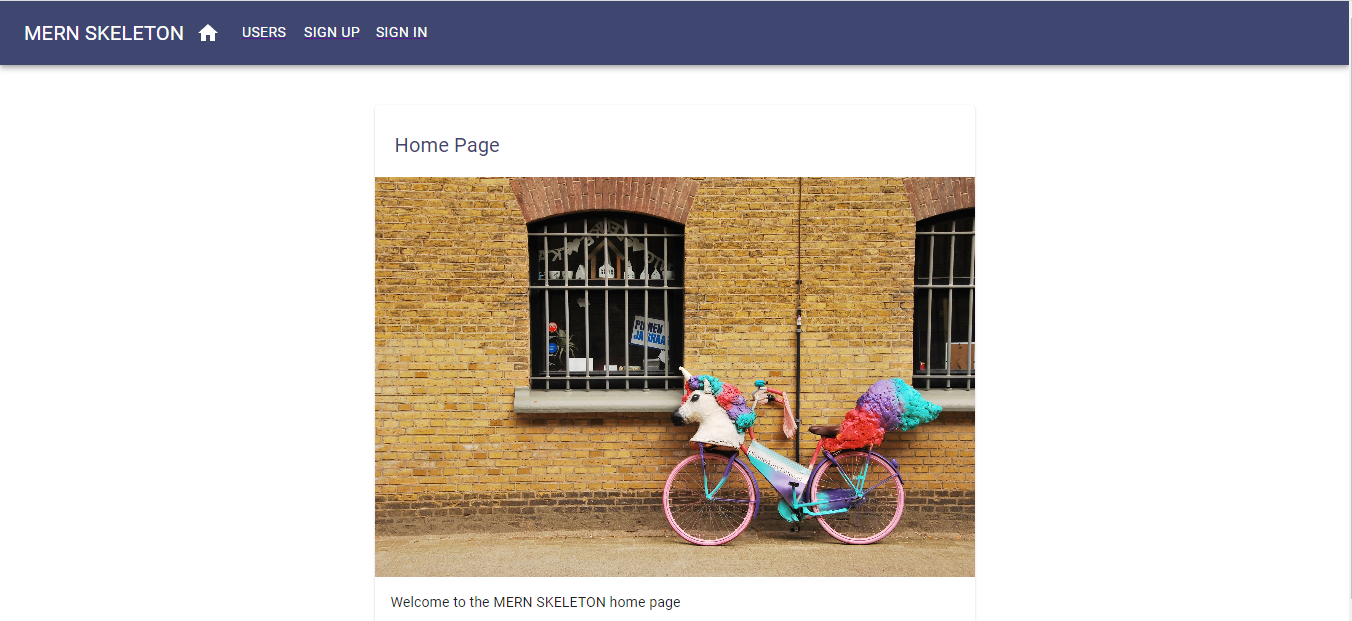1352x621 pixels.
Task: Click the brick arch above the center window
Action: pos(605,198)
